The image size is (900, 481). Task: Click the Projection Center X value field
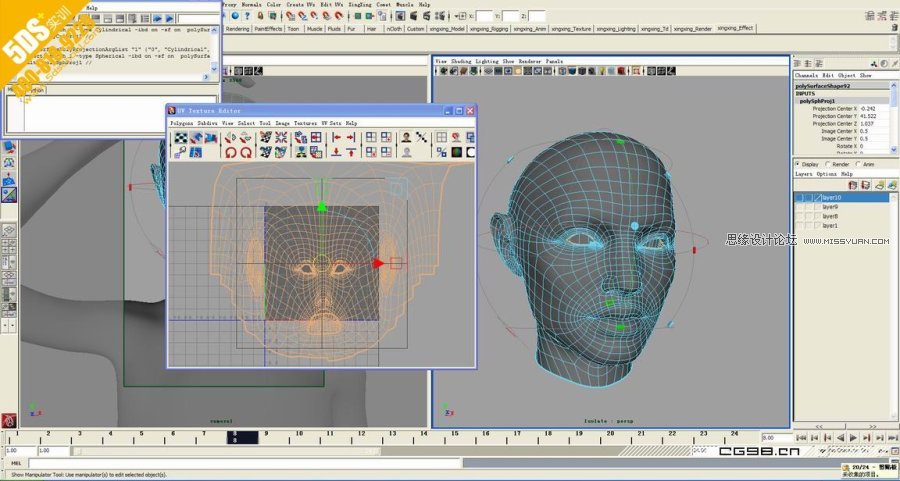coord(868,108)
